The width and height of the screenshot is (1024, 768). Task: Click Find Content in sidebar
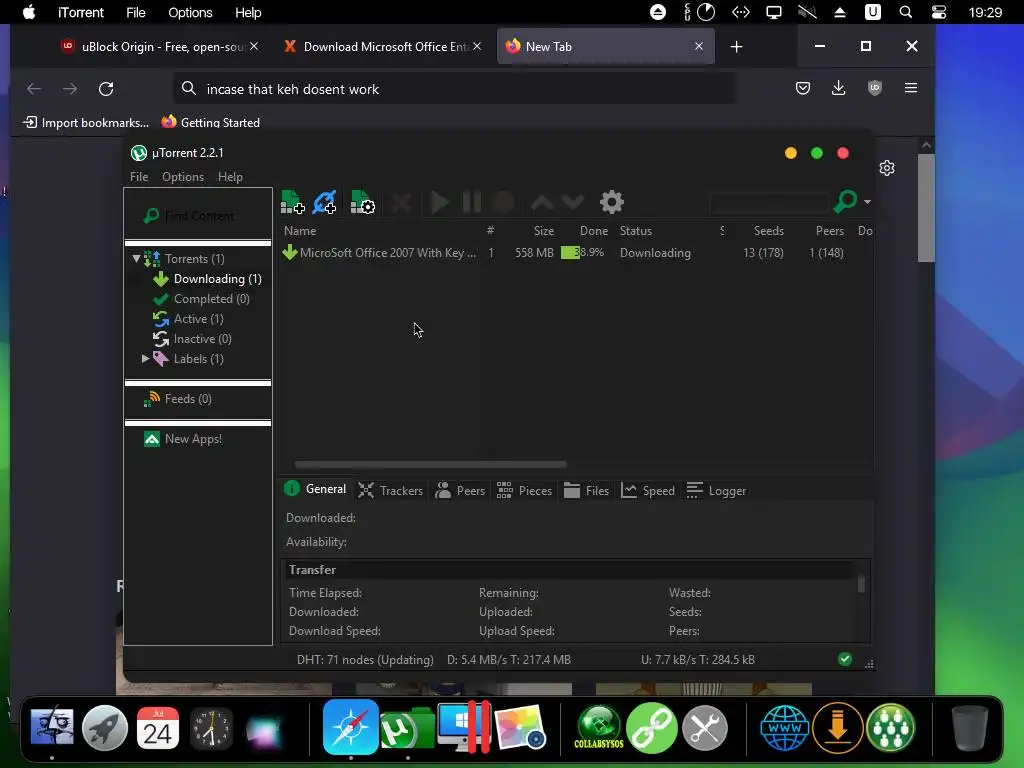199,216
